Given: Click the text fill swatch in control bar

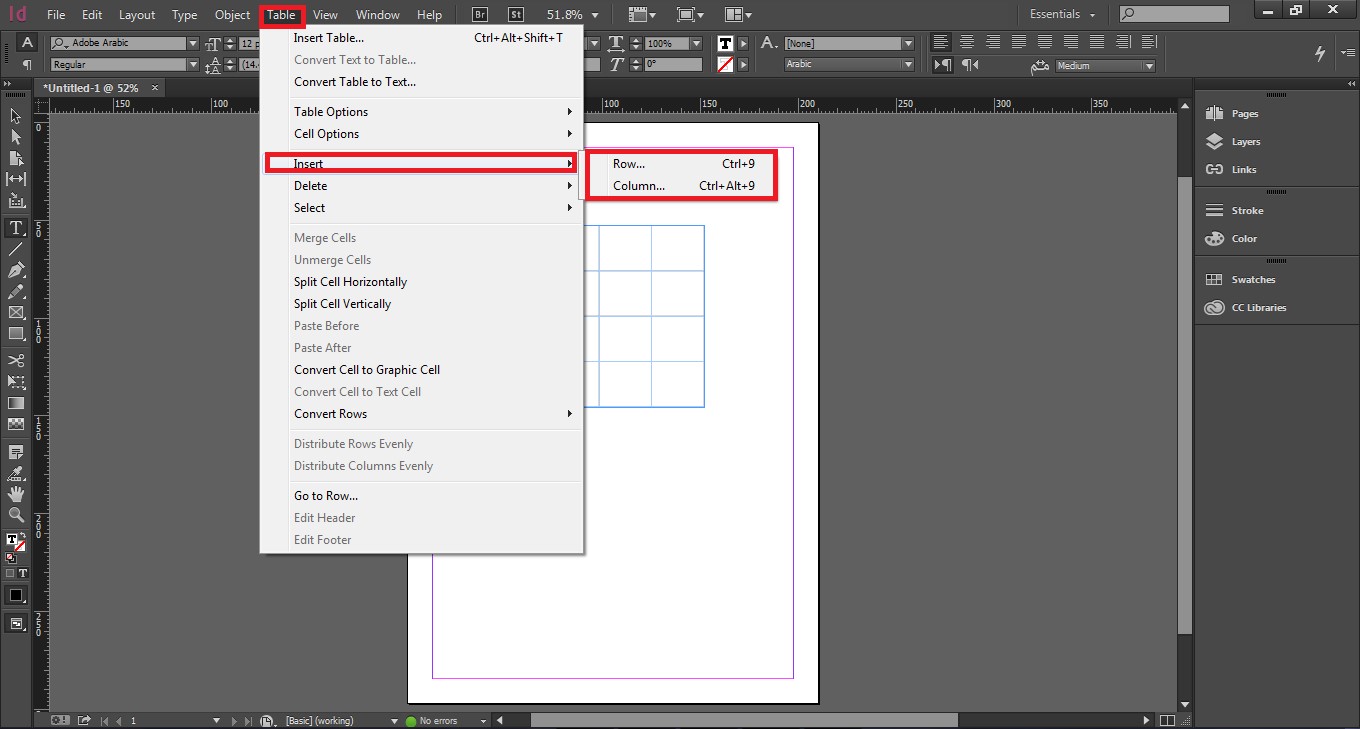Looking at the screenshot, I should 725,44.
